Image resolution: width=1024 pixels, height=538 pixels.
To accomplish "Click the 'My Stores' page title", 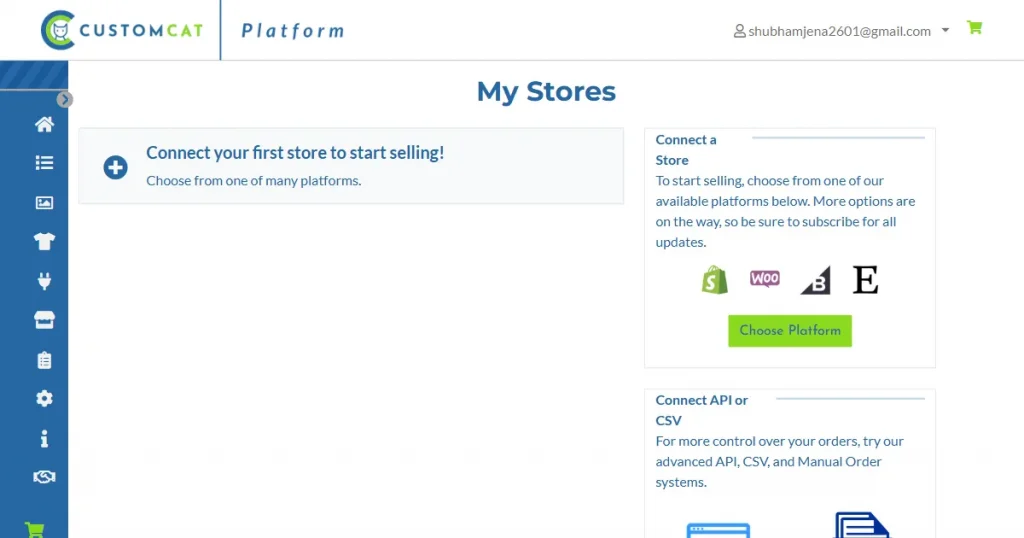I will coord(546,91).
